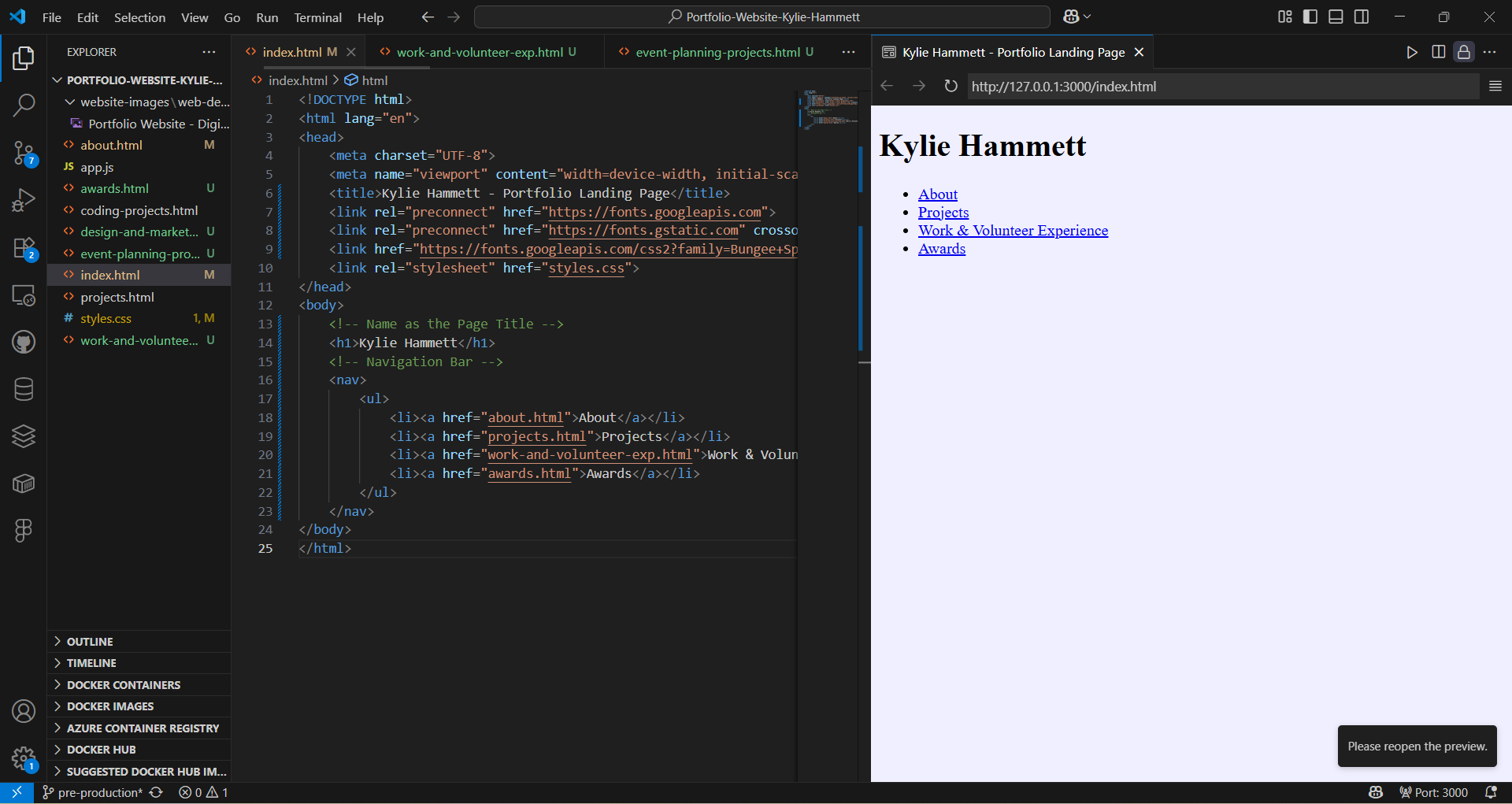The image size is (1512, 804).
Task: Click the preview URL address field
Action: point(1223,87)
